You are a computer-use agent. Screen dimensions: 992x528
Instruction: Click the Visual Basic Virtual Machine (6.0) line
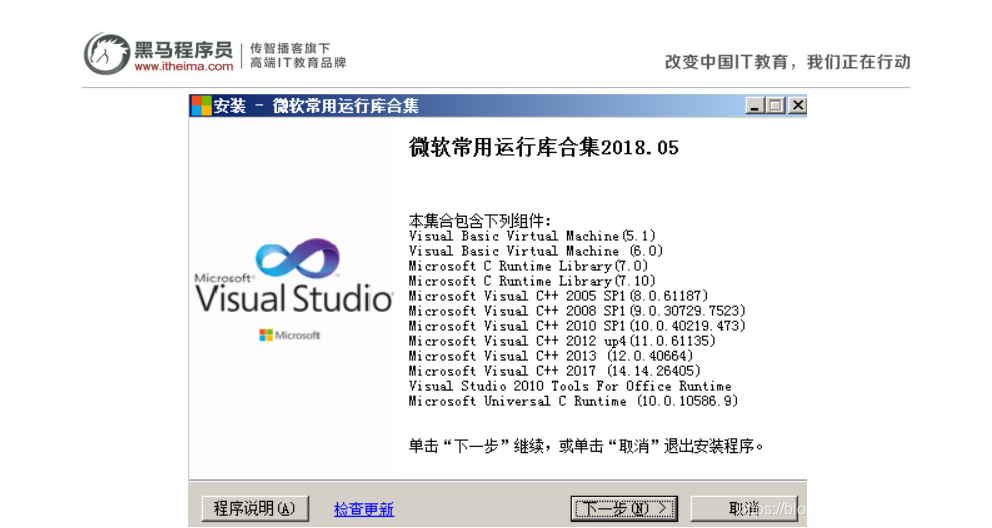[x=536, y=251]
